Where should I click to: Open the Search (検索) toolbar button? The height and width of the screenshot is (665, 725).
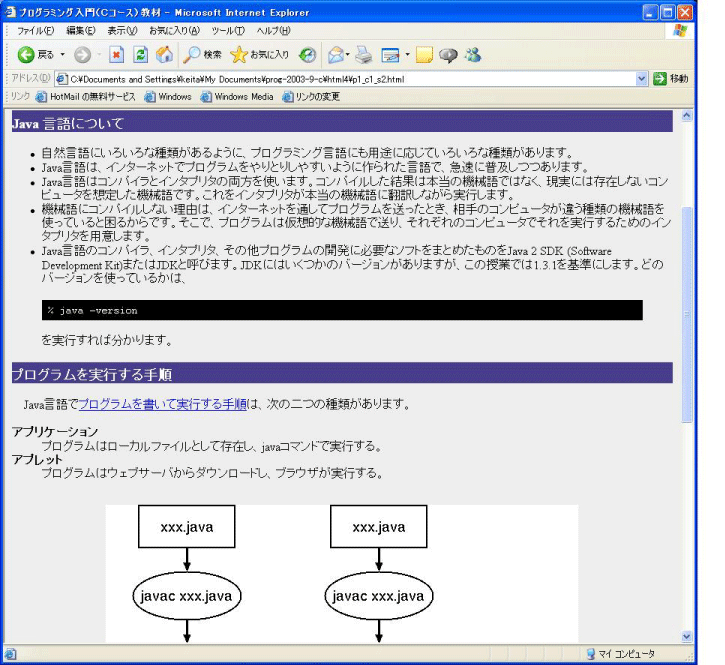(x=202, y=54)
